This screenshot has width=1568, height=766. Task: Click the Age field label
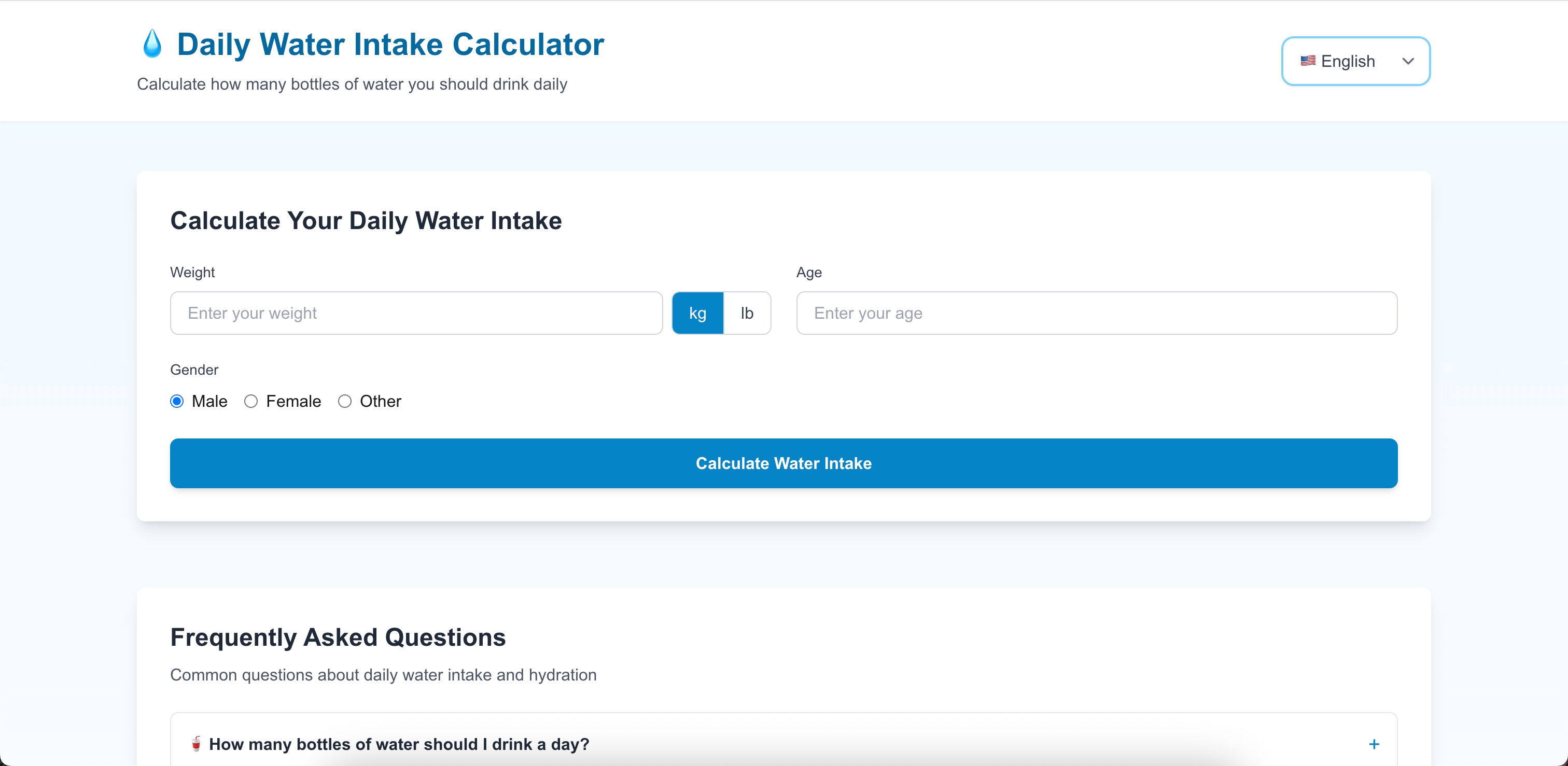809,272
